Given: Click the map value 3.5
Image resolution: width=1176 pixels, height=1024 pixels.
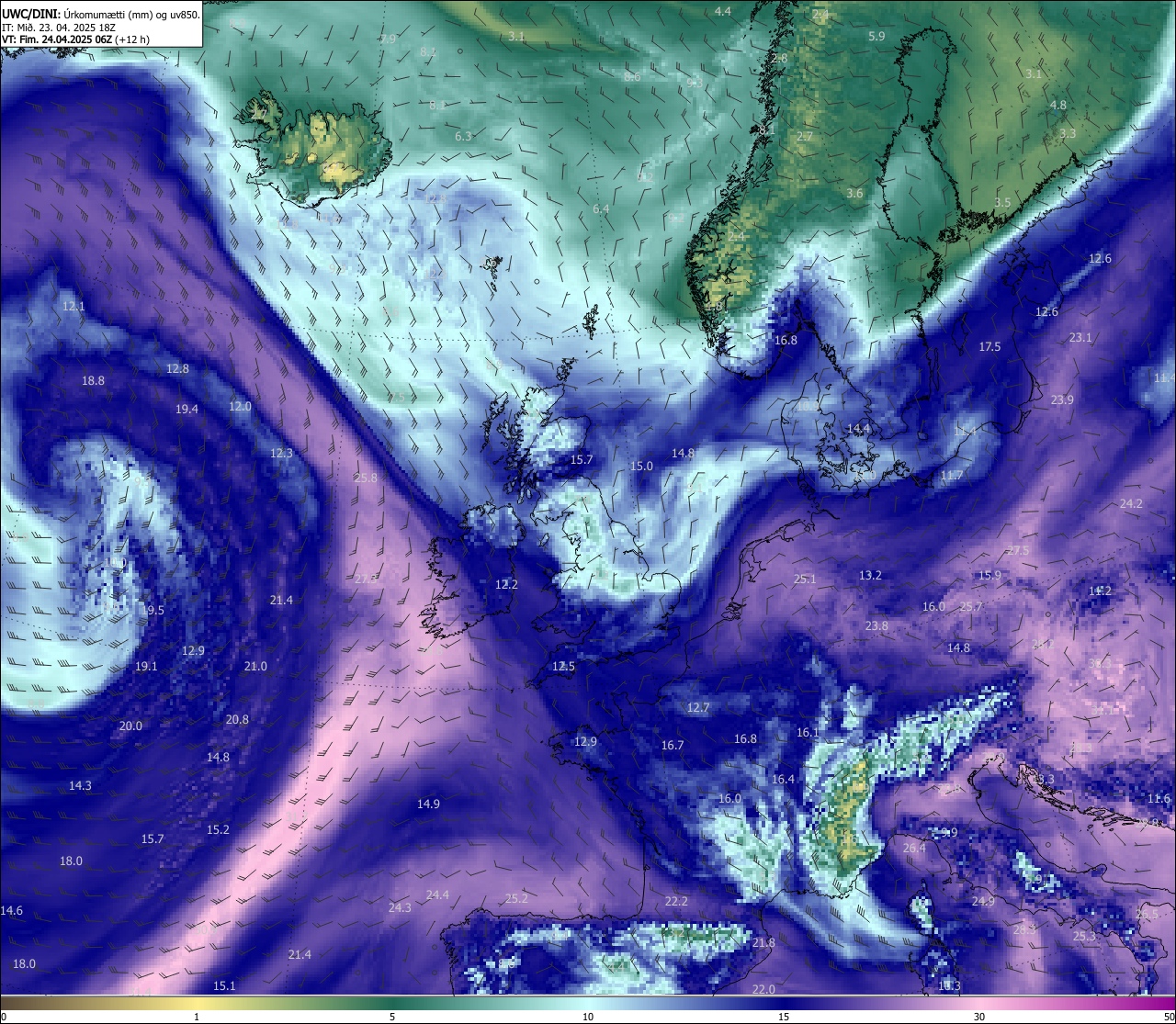Looking at the screenshot, I should pyautogui.click(x=1002, y=202).
